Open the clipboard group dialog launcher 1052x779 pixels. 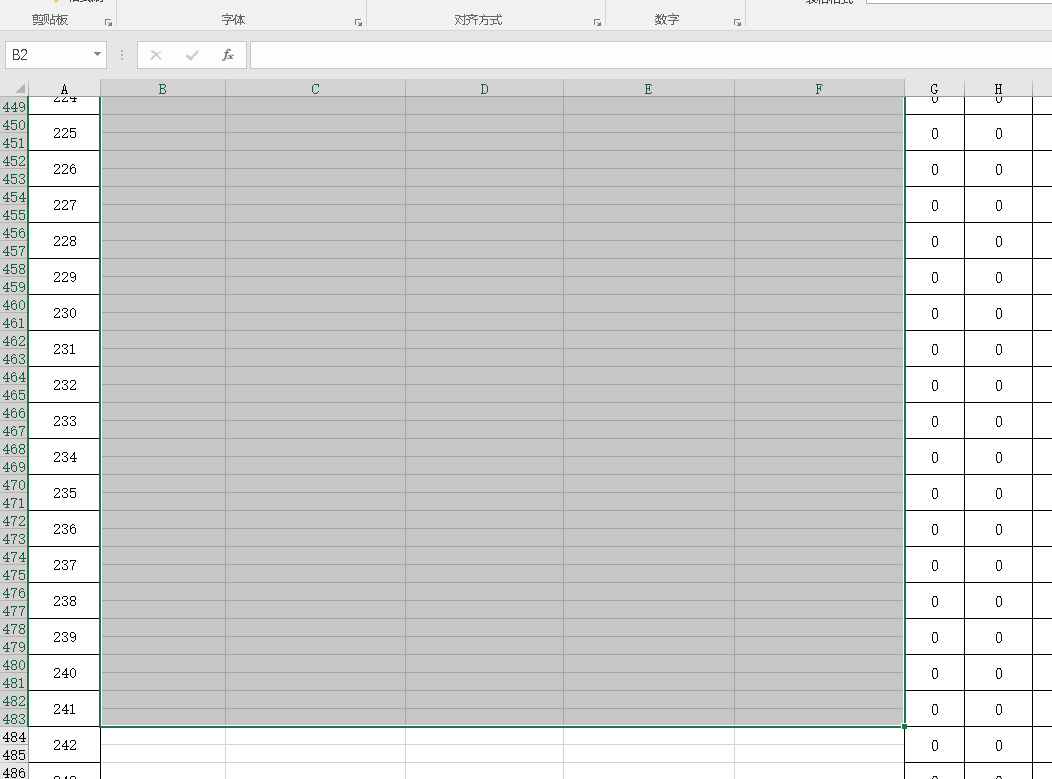point(108,23)
